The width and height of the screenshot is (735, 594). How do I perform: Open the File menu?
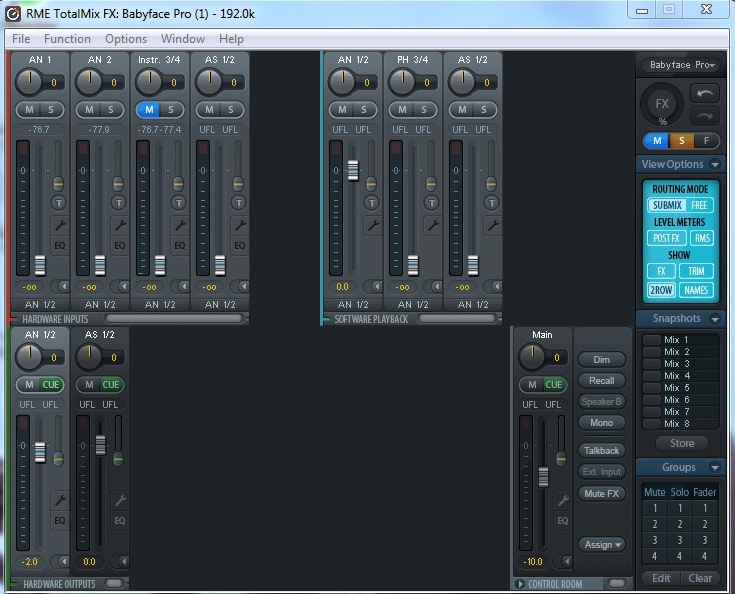(x=21, y=39)
